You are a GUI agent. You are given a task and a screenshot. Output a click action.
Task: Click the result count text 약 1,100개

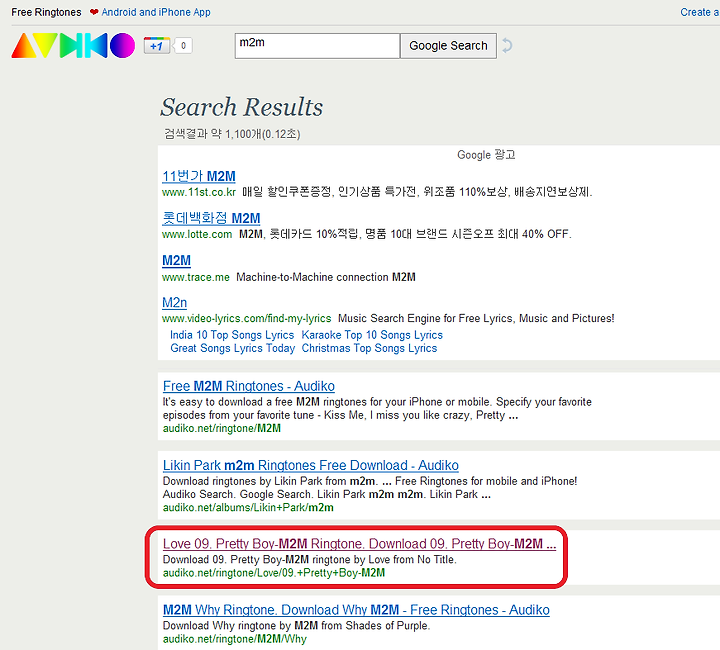235,134
